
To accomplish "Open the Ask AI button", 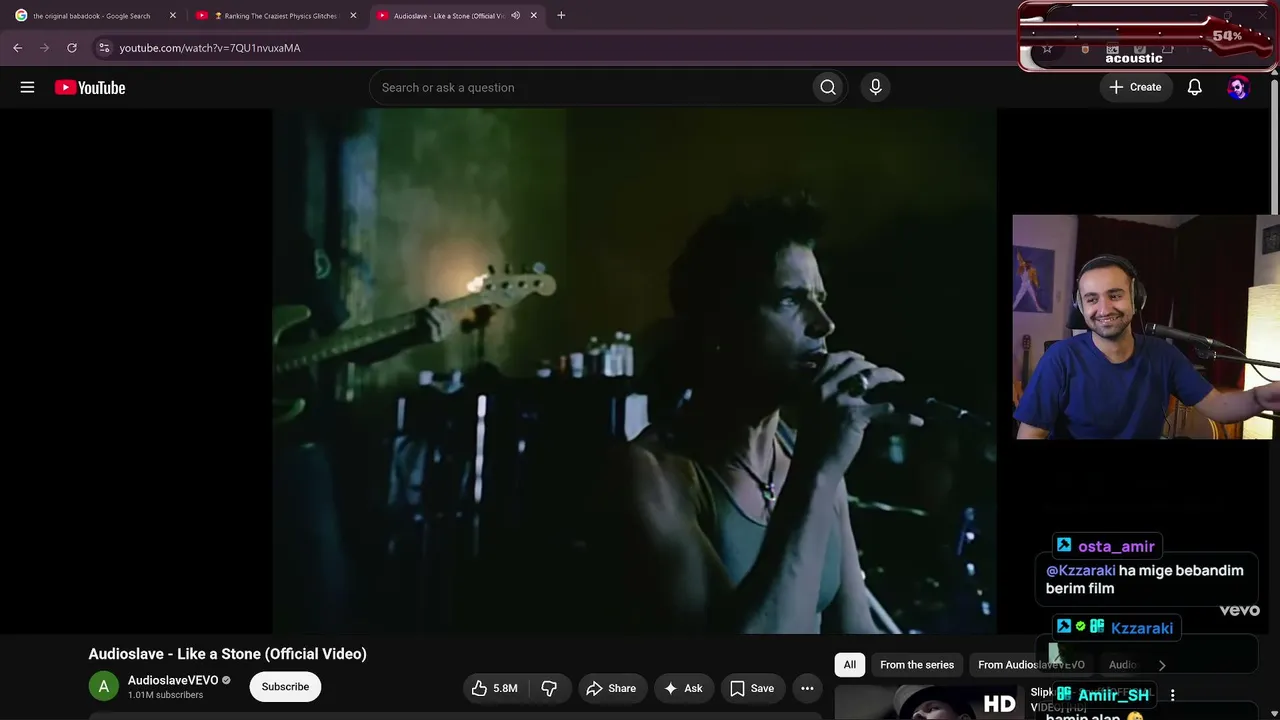I will (683, 688).
